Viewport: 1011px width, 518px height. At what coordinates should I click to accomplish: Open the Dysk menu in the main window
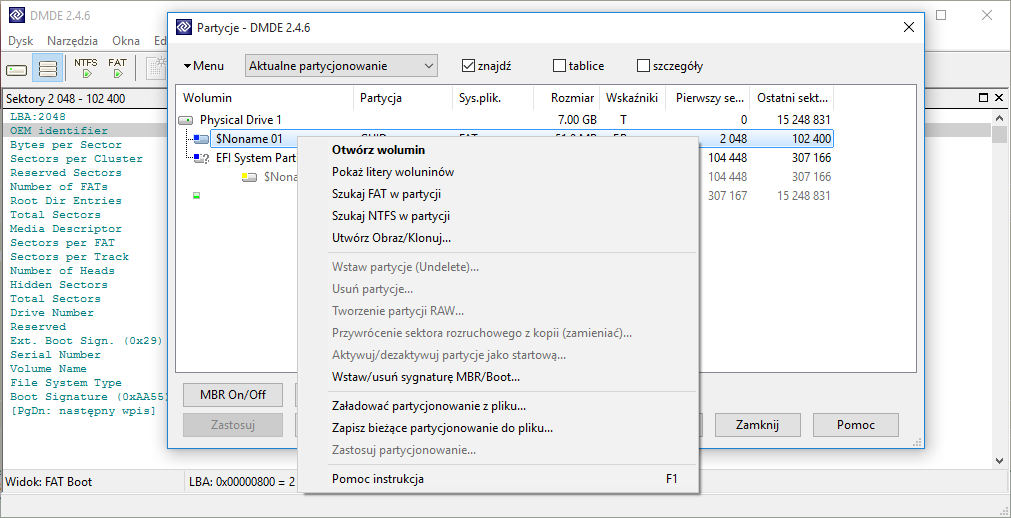pos(21,41)
